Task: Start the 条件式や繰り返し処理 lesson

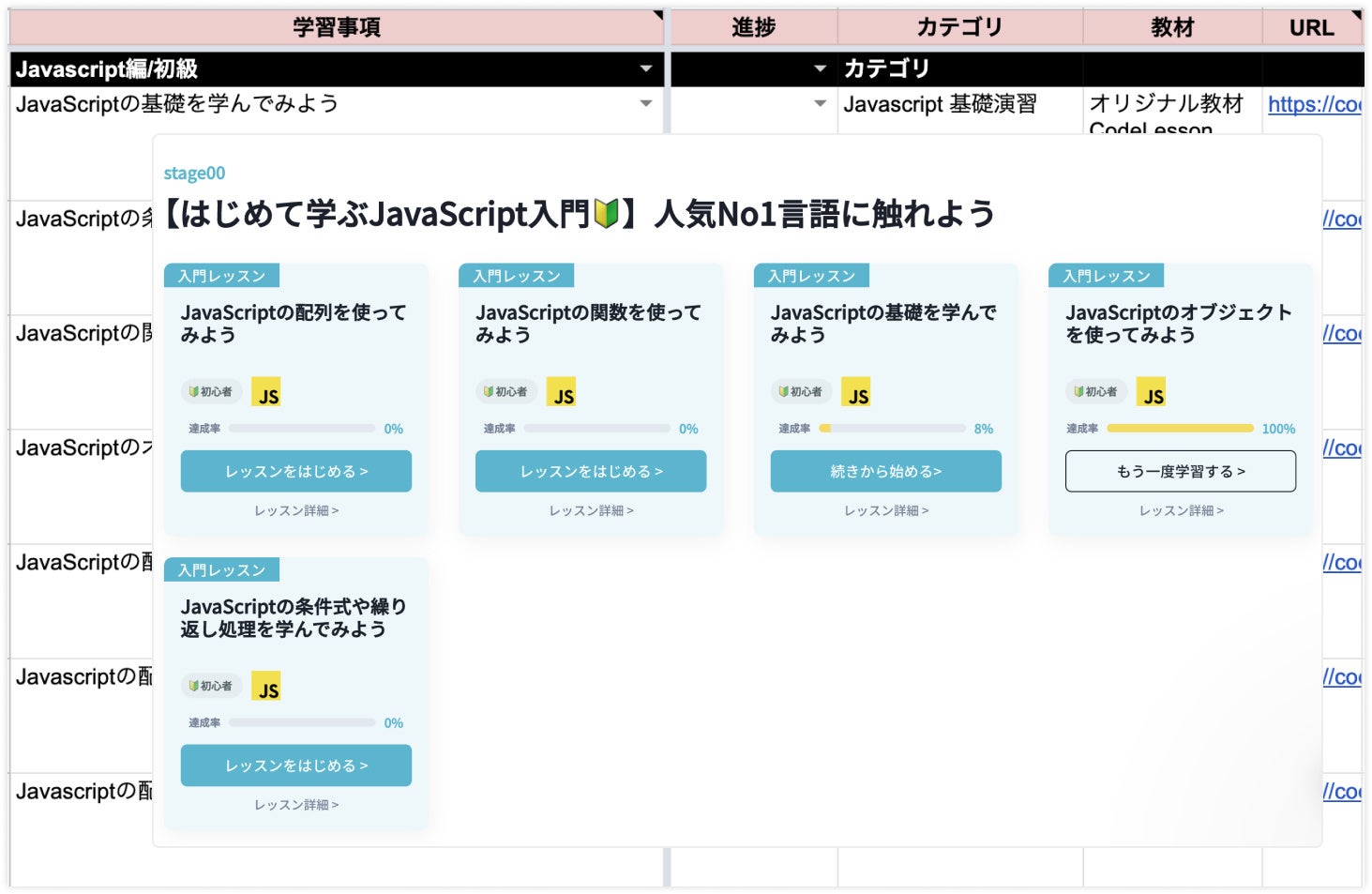Action: point(296,765)
